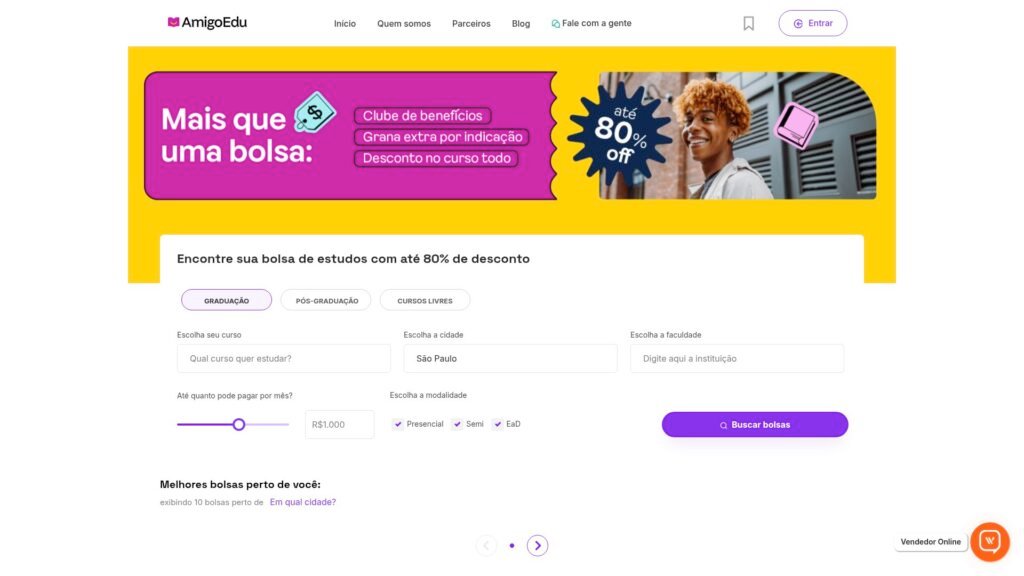Open the faculdade institution field
The image size is (1024, 576).
737,359
